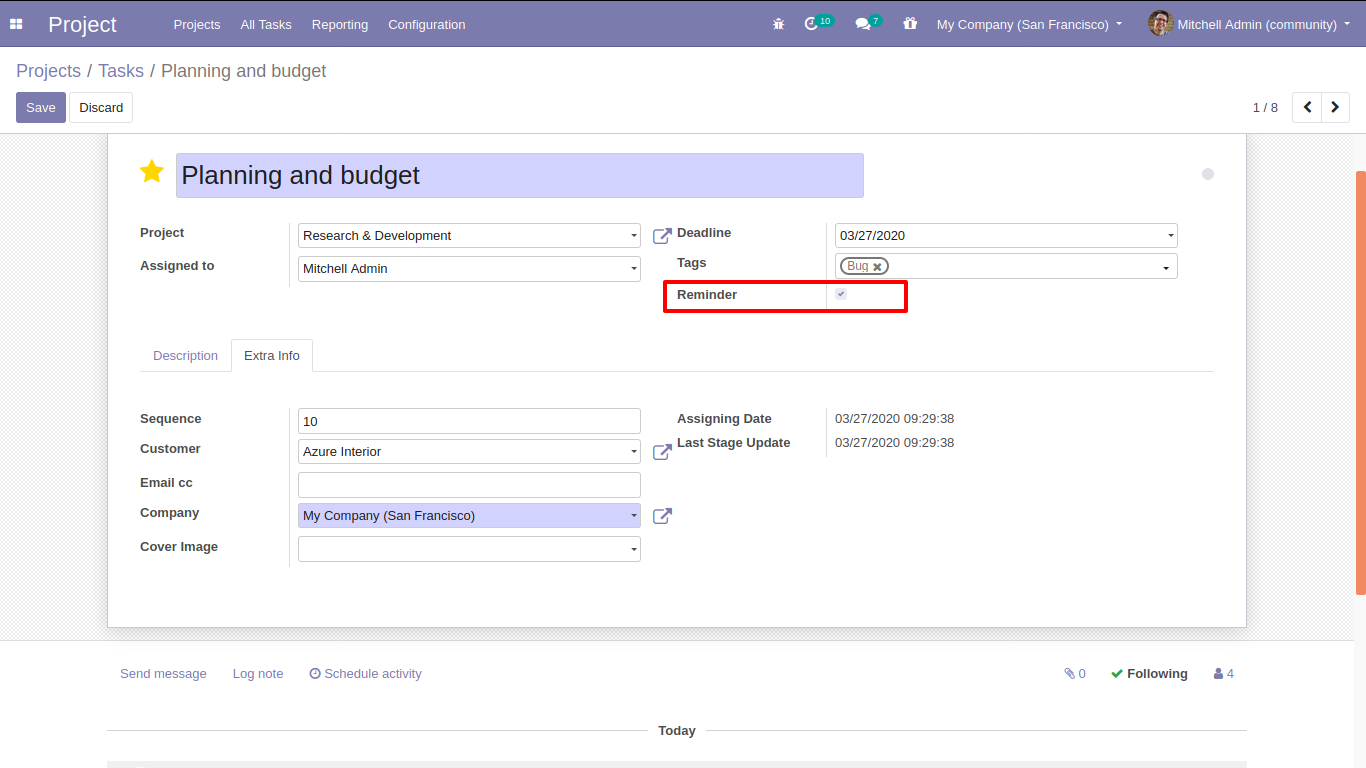Open the Reporting menu
This screenshot has width=1366, height=768.
[339, 24]
